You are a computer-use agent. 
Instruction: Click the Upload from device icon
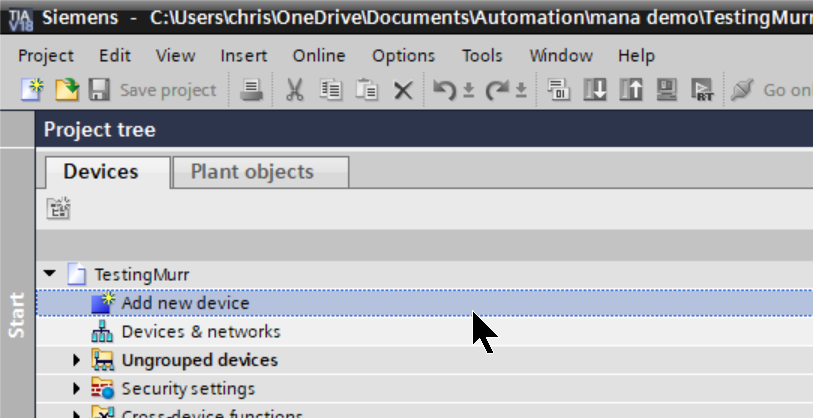tap(630, 90)
